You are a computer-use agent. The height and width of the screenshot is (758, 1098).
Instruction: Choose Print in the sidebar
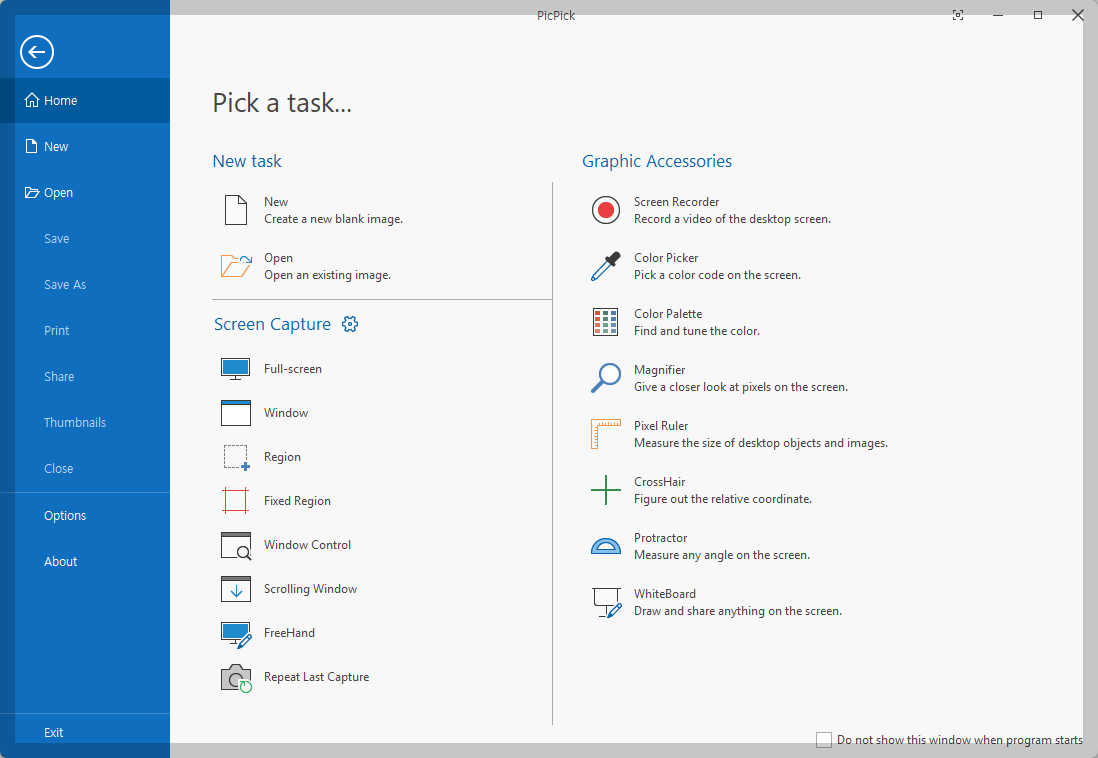85,331
